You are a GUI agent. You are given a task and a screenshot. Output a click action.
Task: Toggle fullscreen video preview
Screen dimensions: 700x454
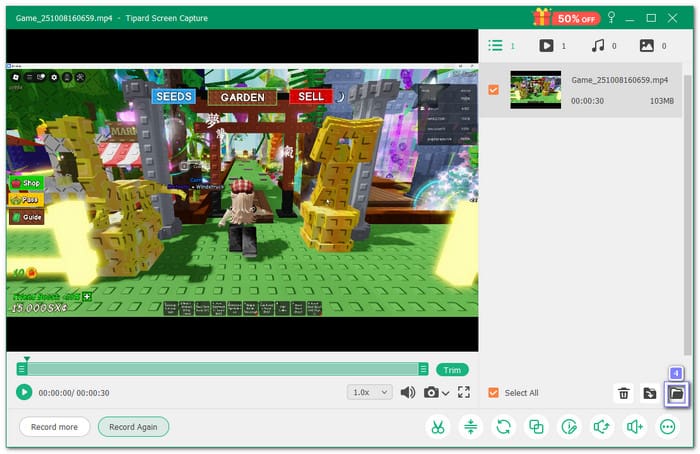point(463,393)
